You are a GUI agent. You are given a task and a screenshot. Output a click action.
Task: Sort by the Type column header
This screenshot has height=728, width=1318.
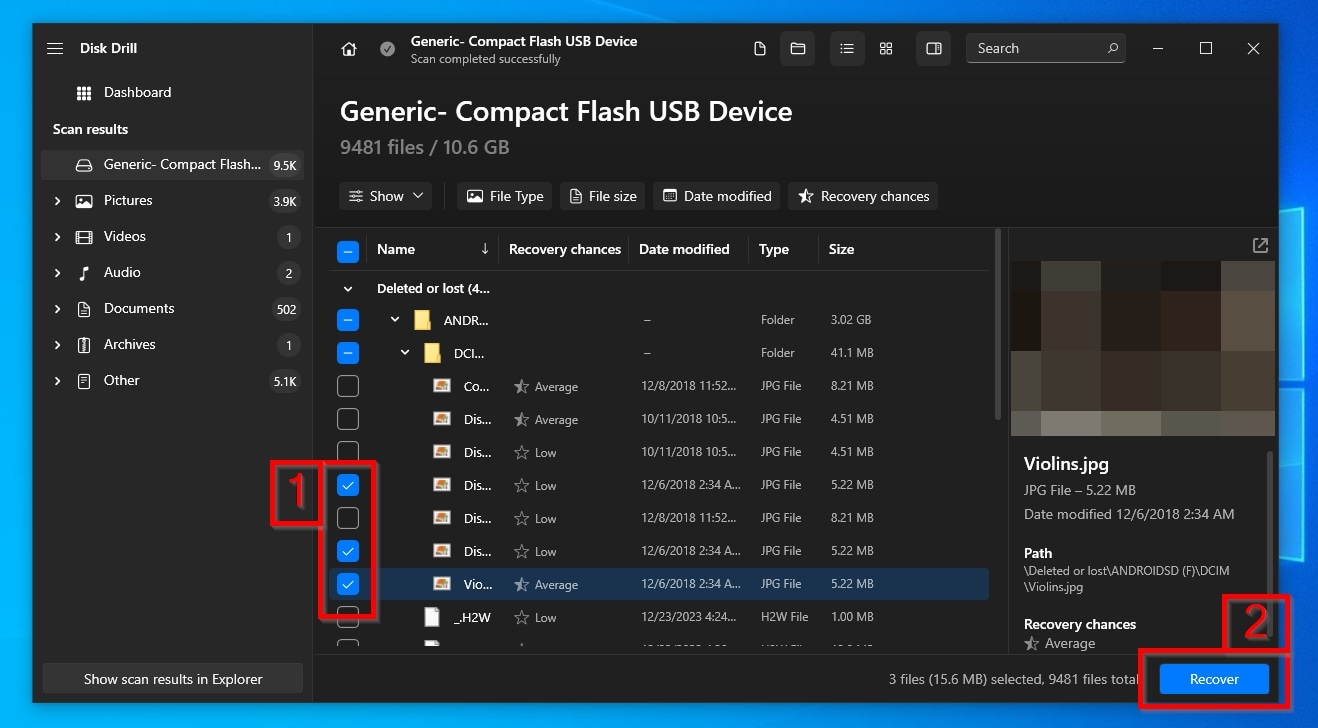(773, 249)
